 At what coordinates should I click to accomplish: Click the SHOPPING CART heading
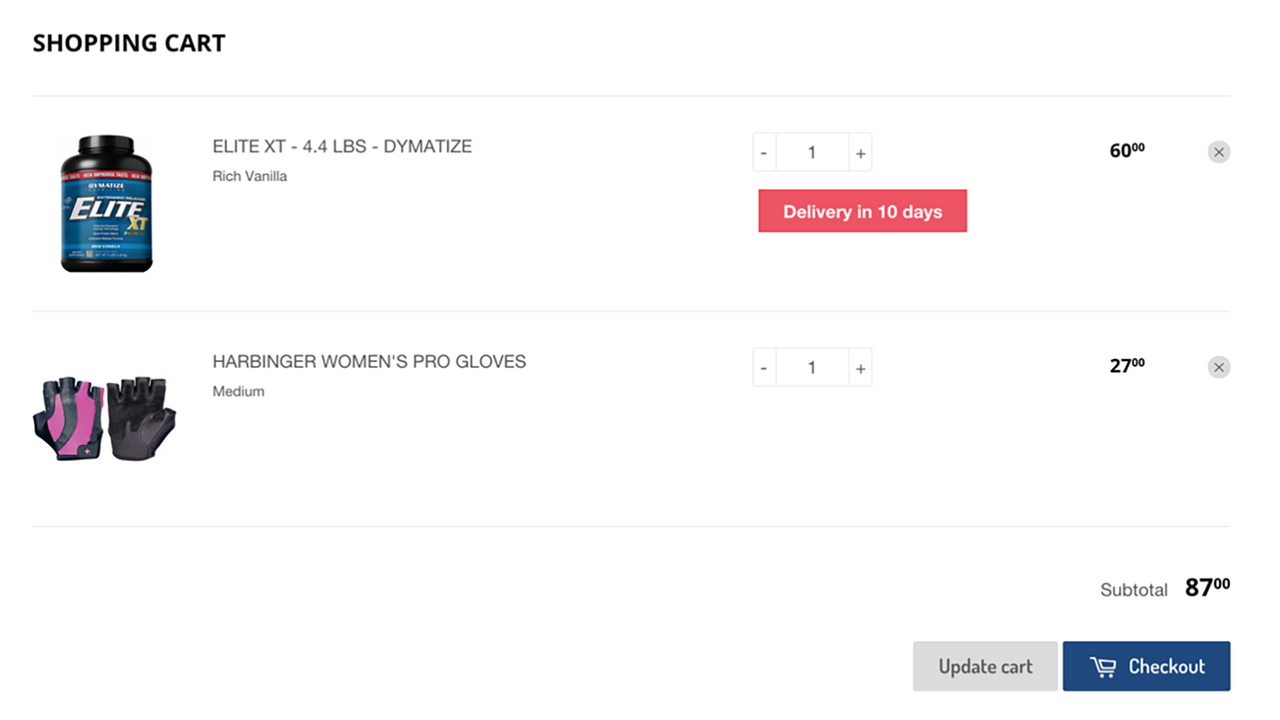128,42
